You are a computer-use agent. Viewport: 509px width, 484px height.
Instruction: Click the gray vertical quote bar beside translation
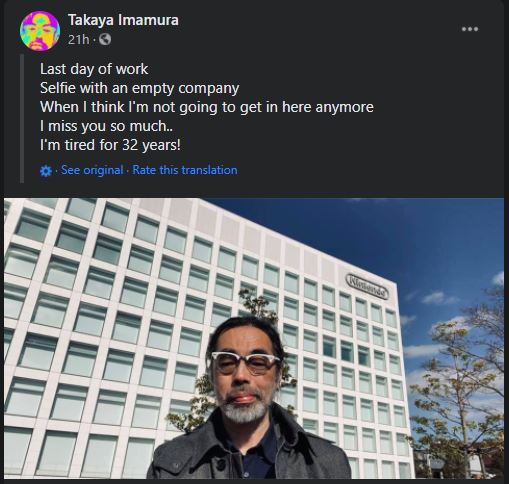point(22,119)
